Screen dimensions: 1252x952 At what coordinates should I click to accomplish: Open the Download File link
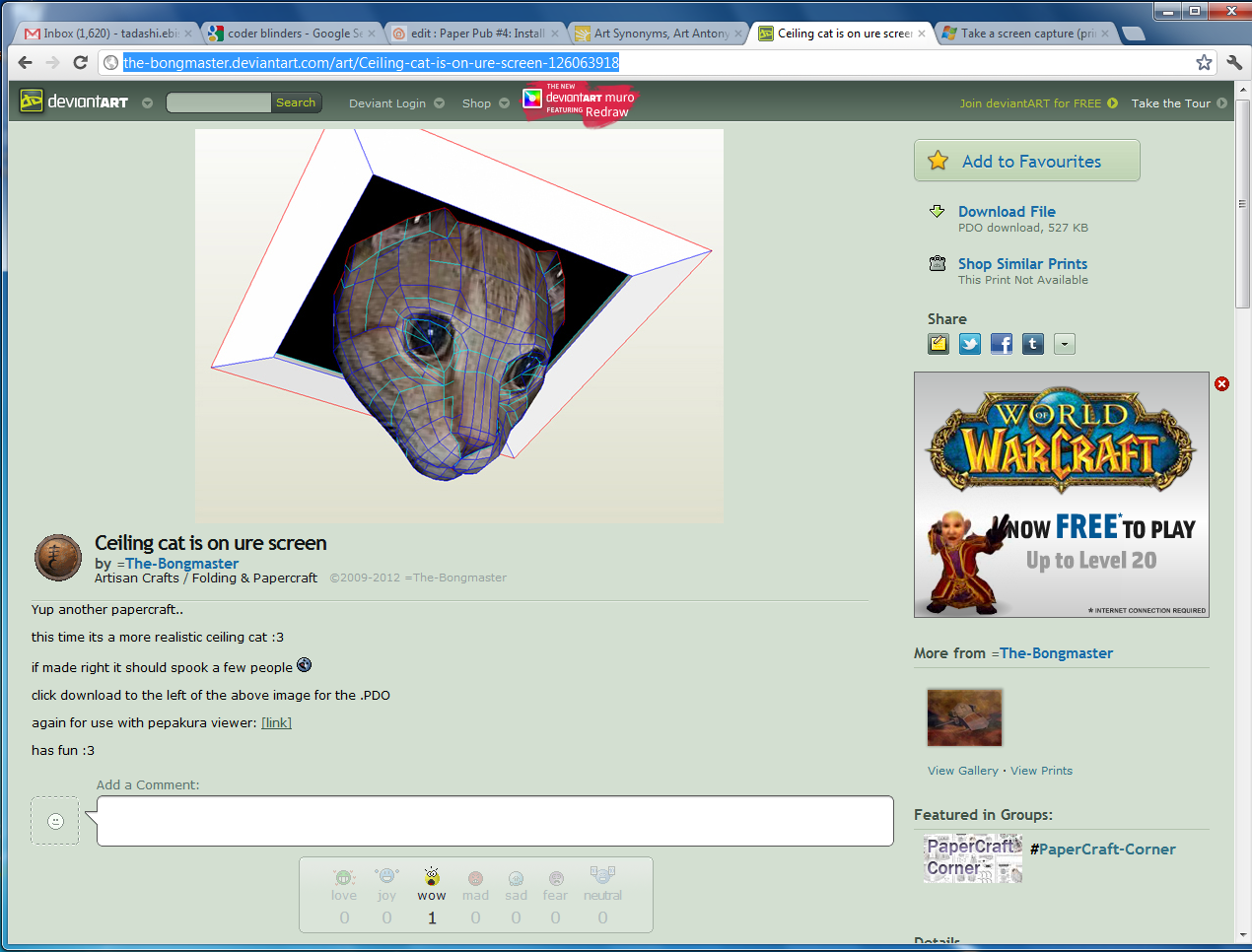pyautogui.click(x=1007, y=211)
